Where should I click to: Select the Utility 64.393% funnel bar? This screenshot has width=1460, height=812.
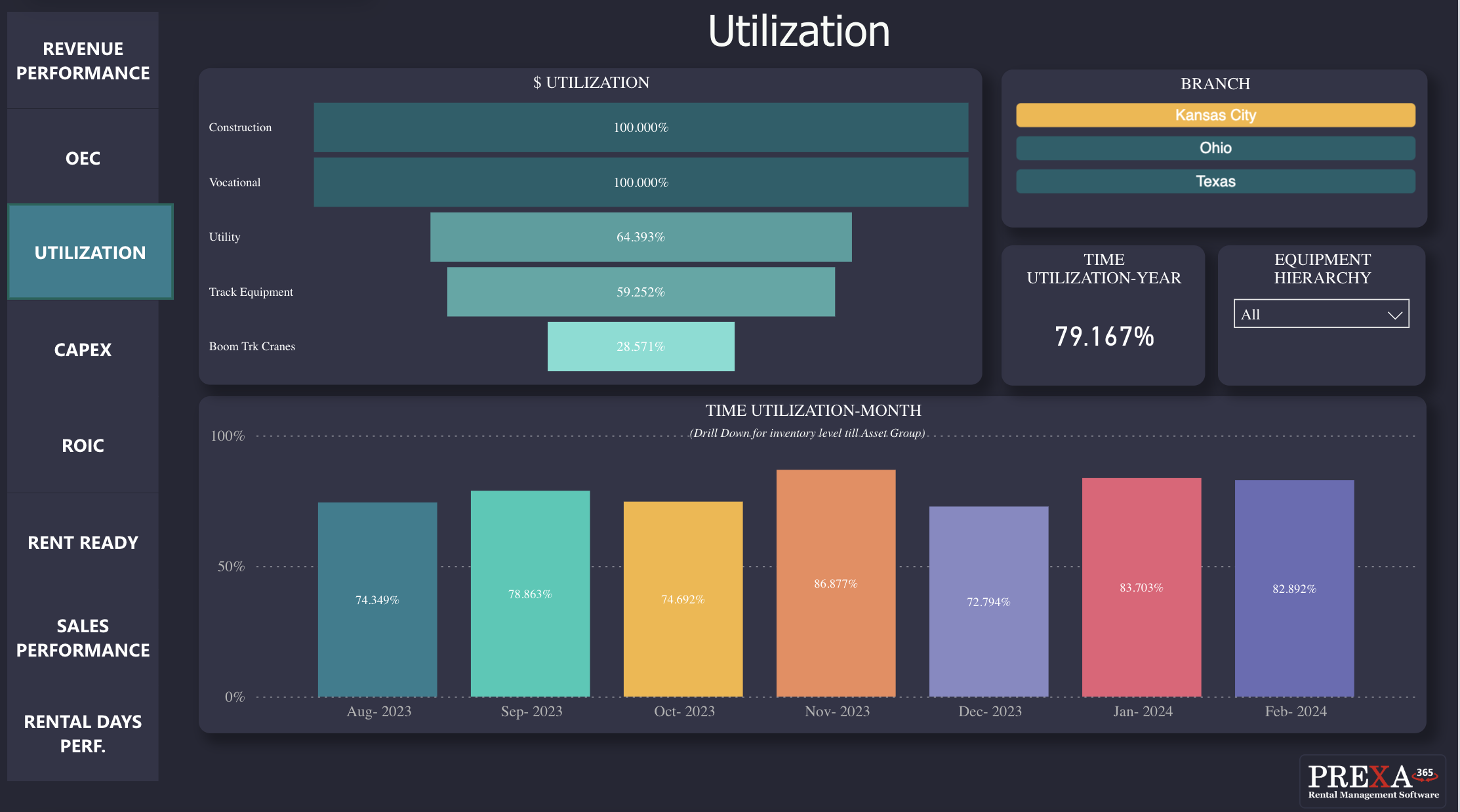640,237
